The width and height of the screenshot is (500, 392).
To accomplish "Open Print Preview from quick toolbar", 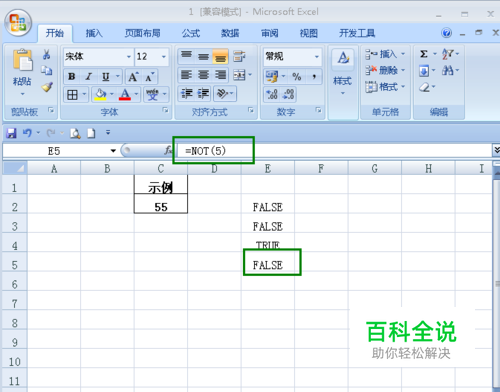I will (x=75, y=133).
